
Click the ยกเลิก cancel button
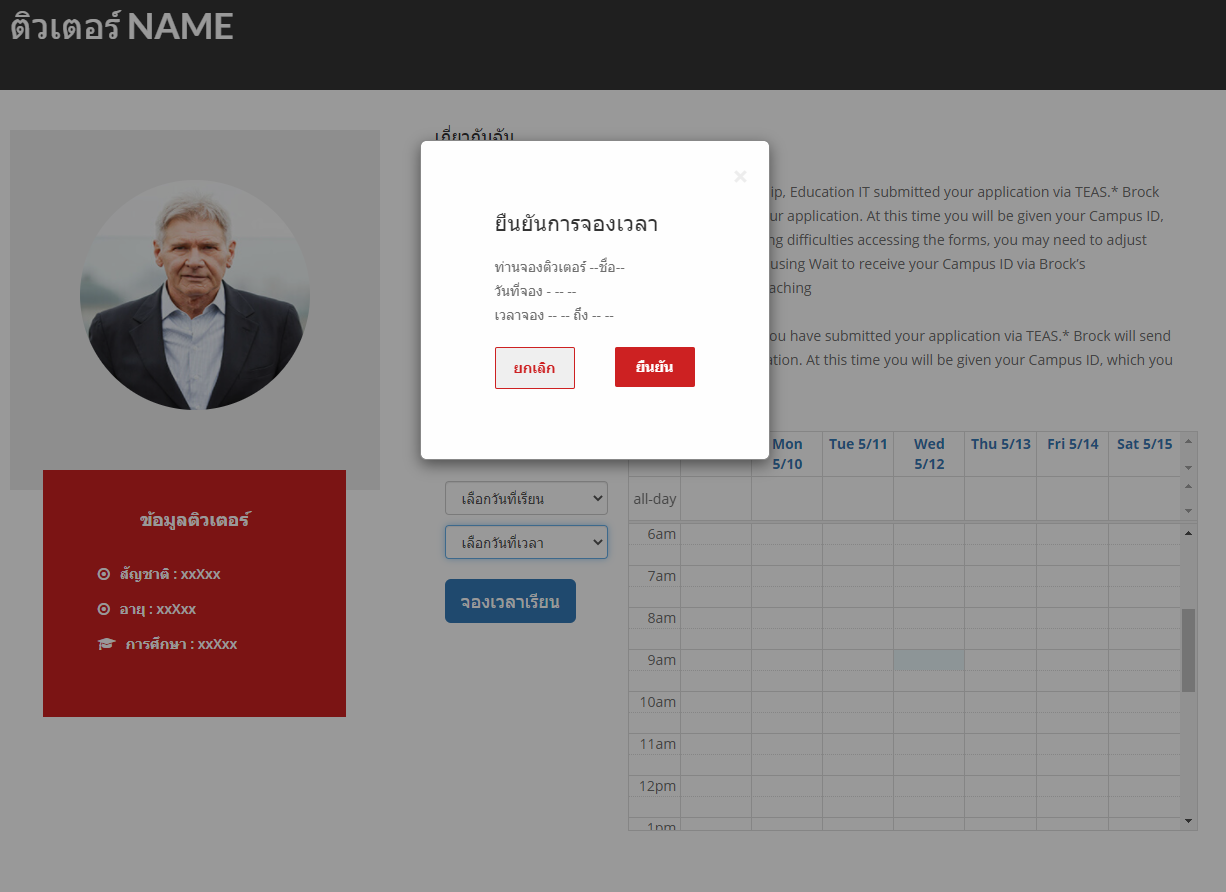tap(535, 368)
